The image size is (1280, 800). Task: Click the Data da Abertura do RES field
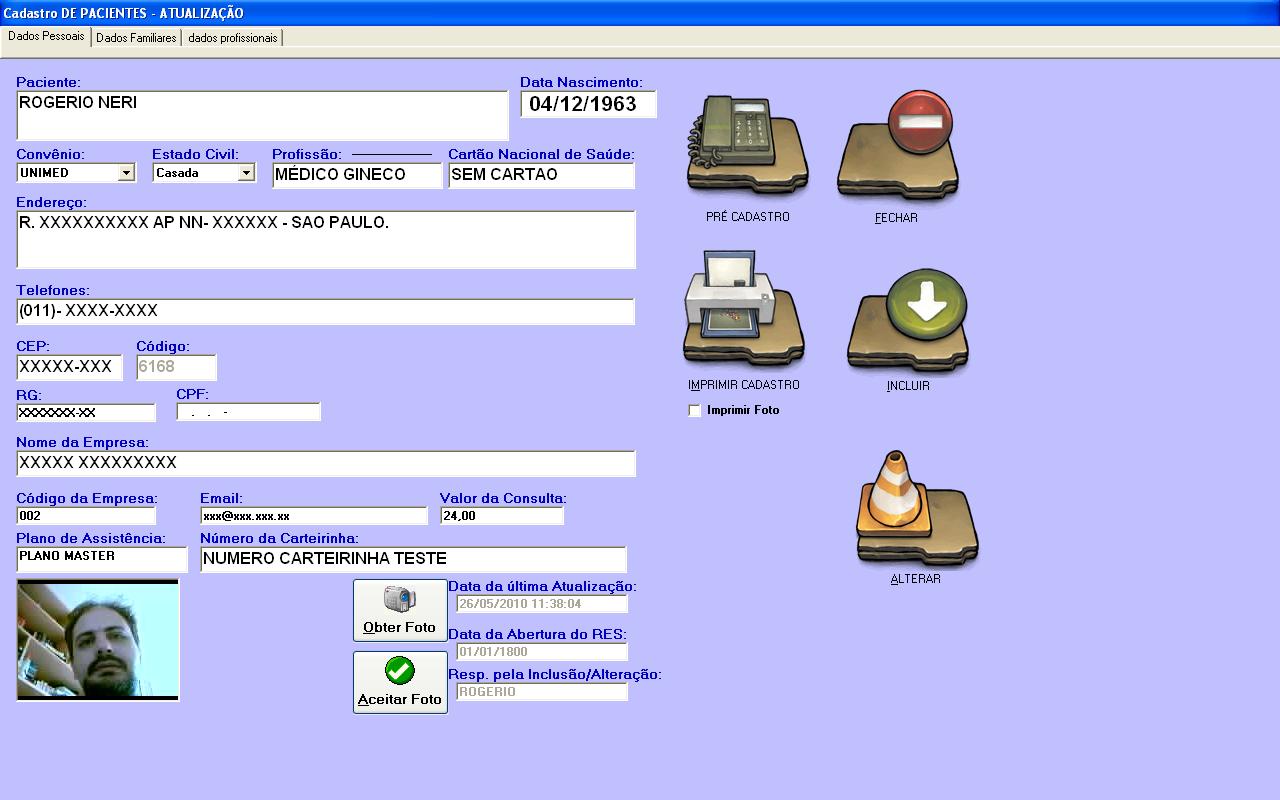click(x=542, y=652)
